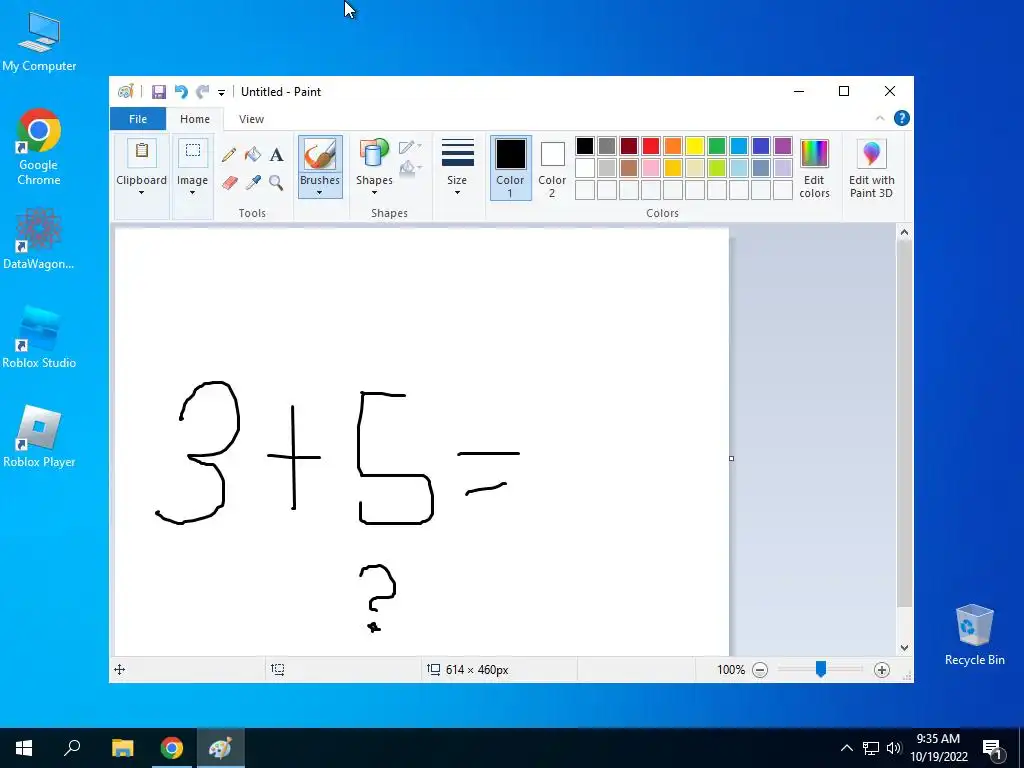This screenshot has width=1024, height=768.
Task: Select Roblox Player desktop icon
Action: click(x=39, y=437)
